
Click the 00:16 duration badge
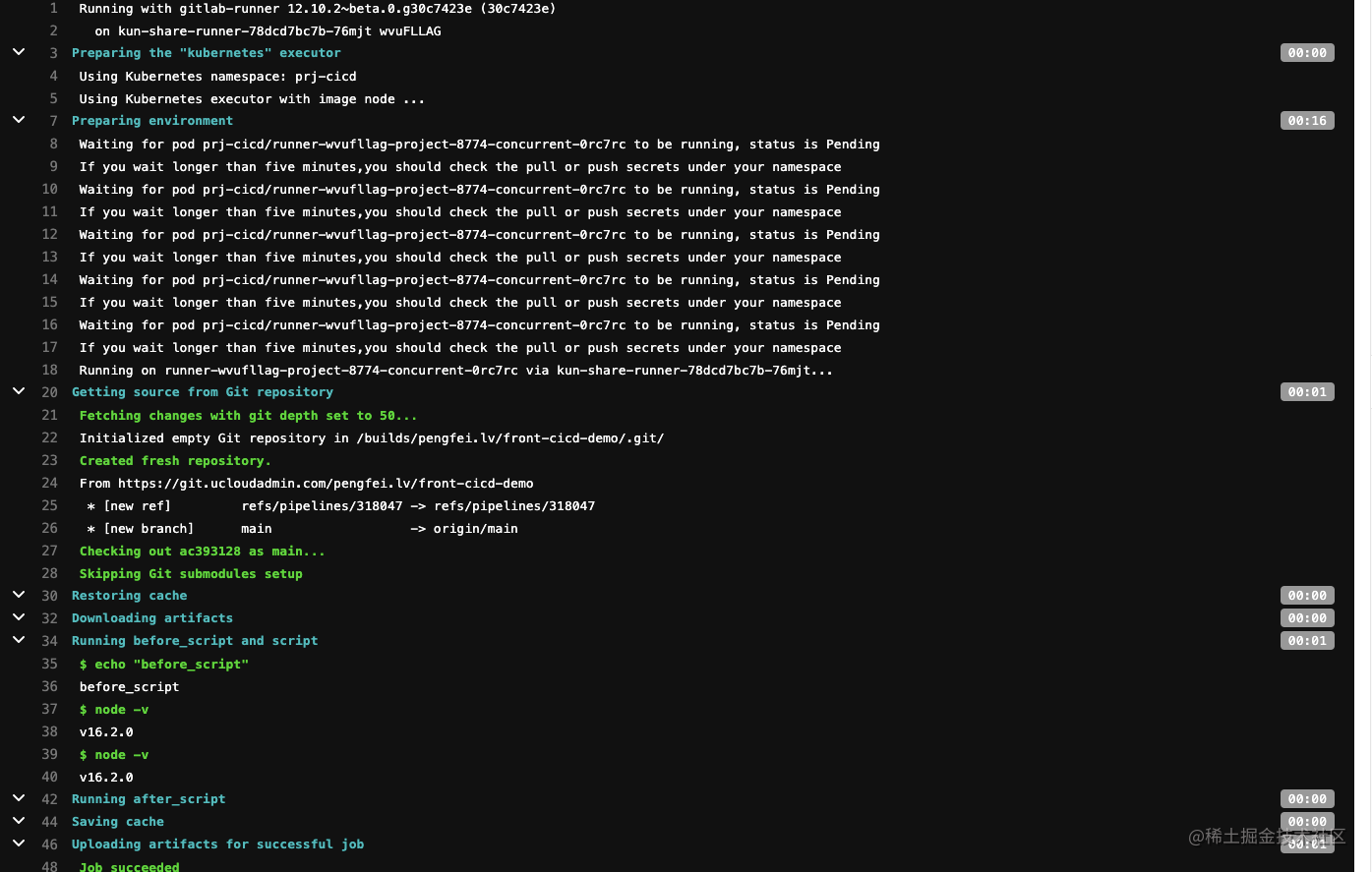coord(1307,120)
